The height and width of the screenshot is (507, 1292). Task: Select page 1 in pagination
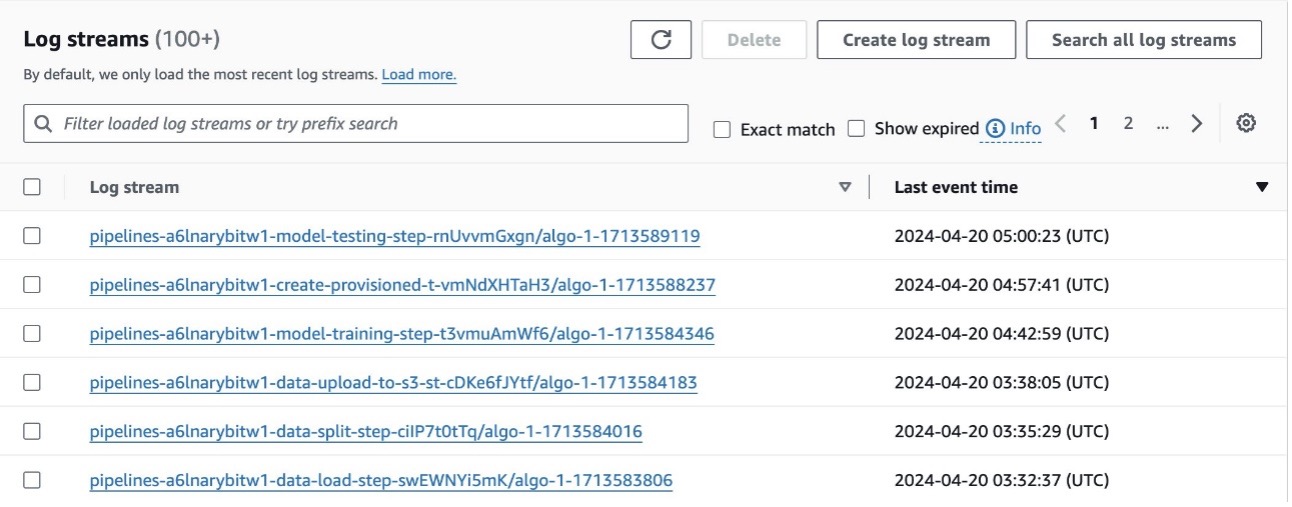(x=1094, y=123)
